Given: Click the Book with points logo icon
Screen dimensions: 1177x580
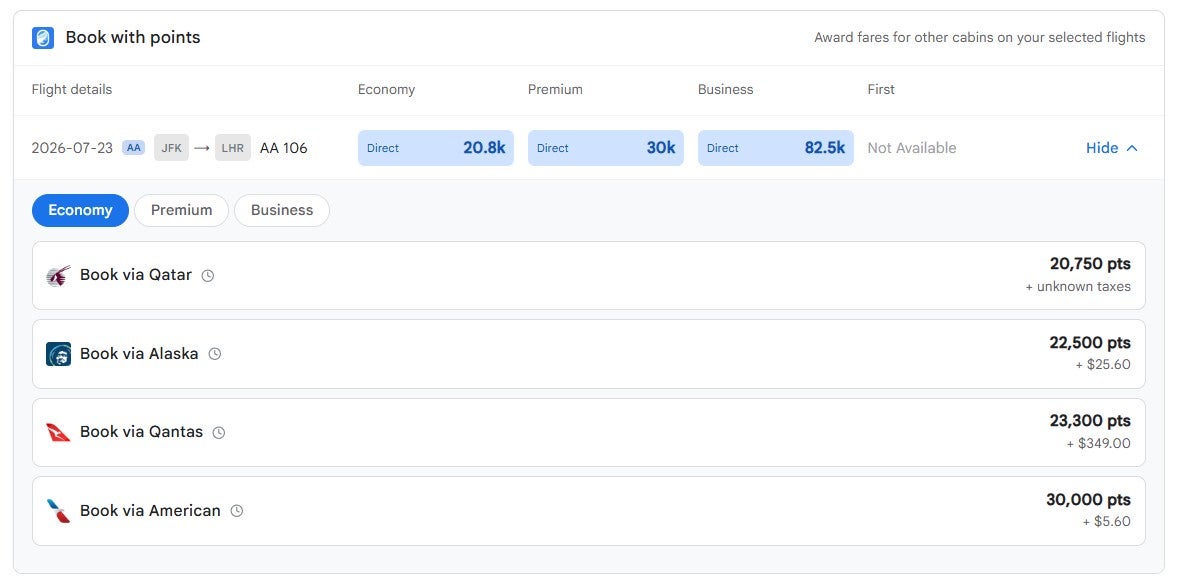Looking at the screenshot, I should 43,38.
